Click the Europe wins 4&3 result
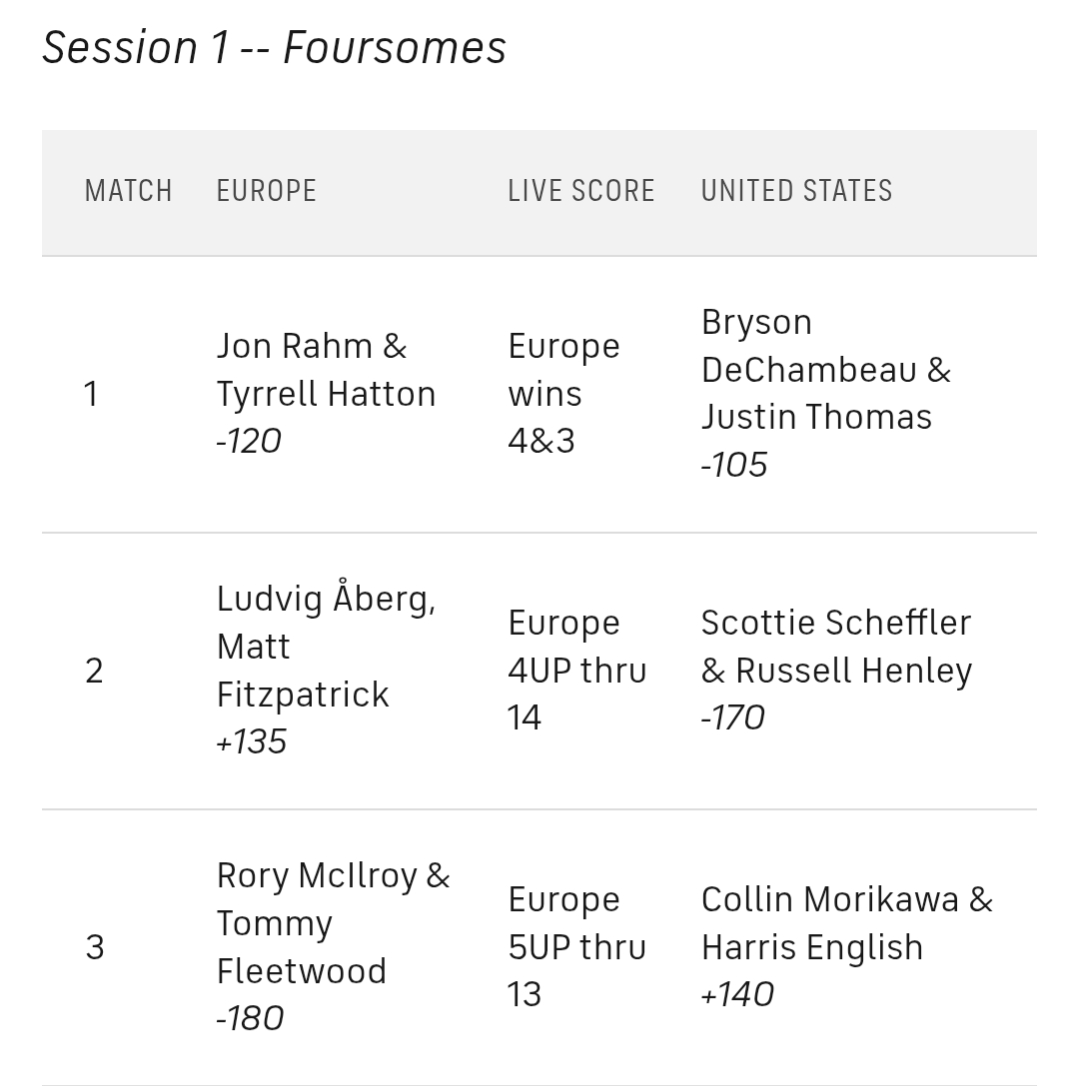The image size is (1079, 1086). [x=564, y=394]
